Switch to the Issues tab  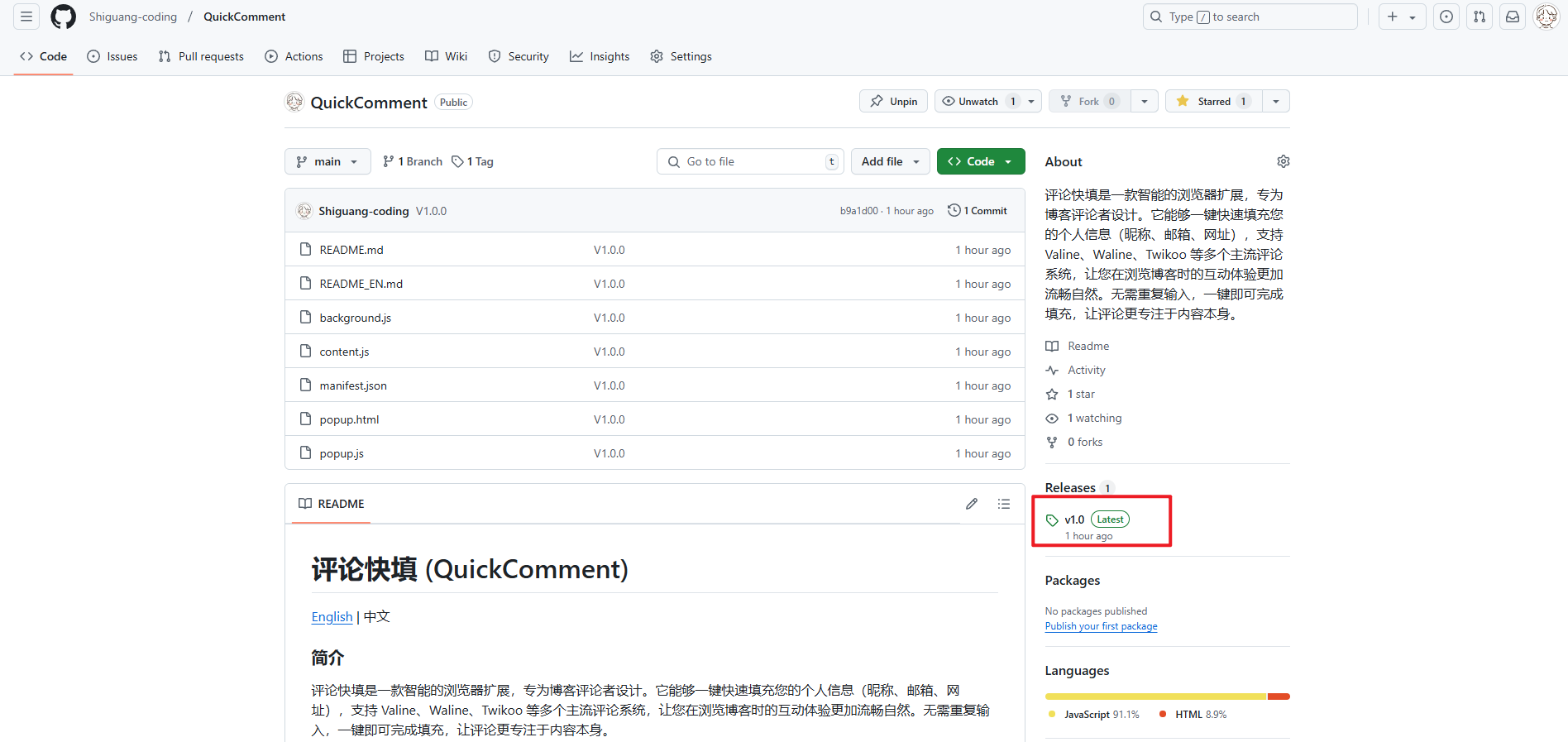(112, 56)
